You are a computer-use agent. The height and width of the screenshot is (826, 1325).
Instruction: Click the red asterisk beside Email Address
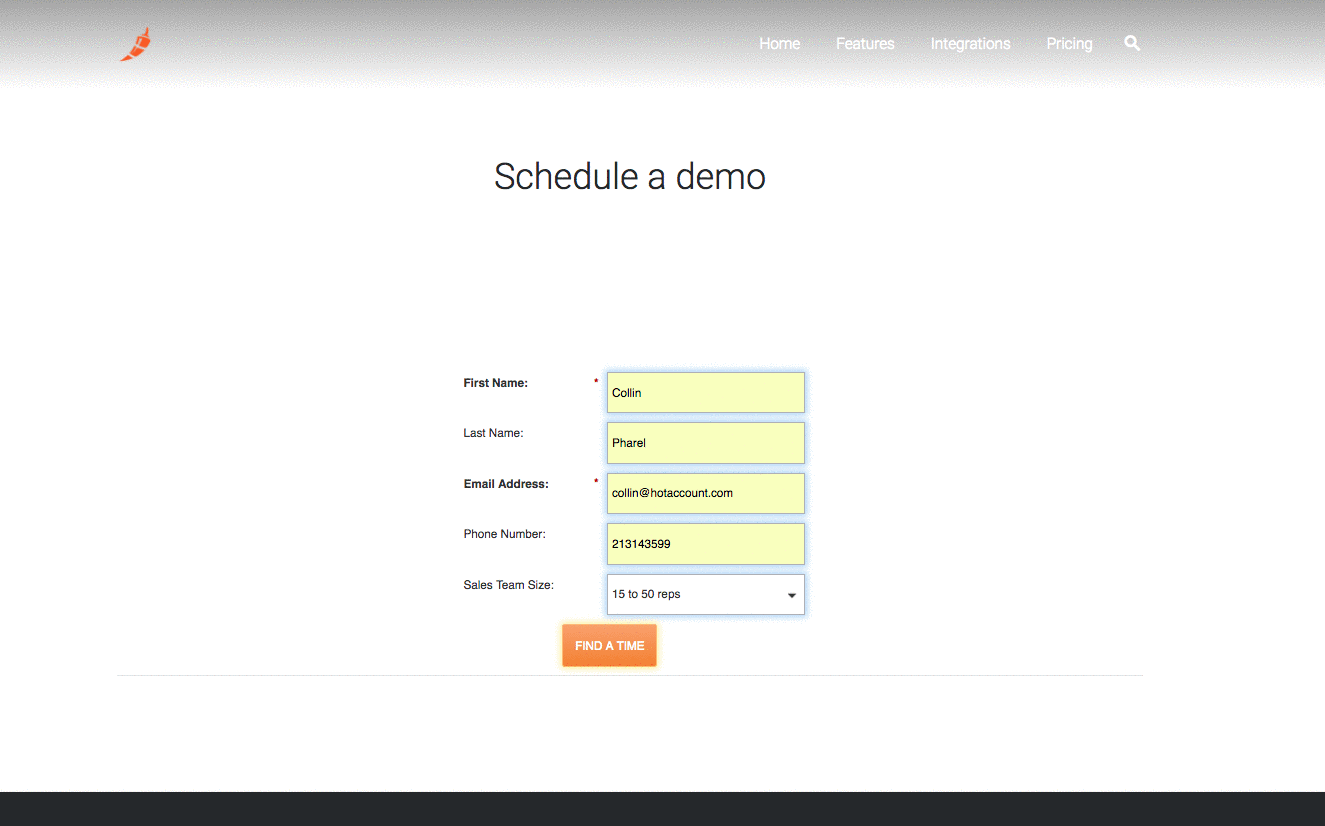point(596,483)
